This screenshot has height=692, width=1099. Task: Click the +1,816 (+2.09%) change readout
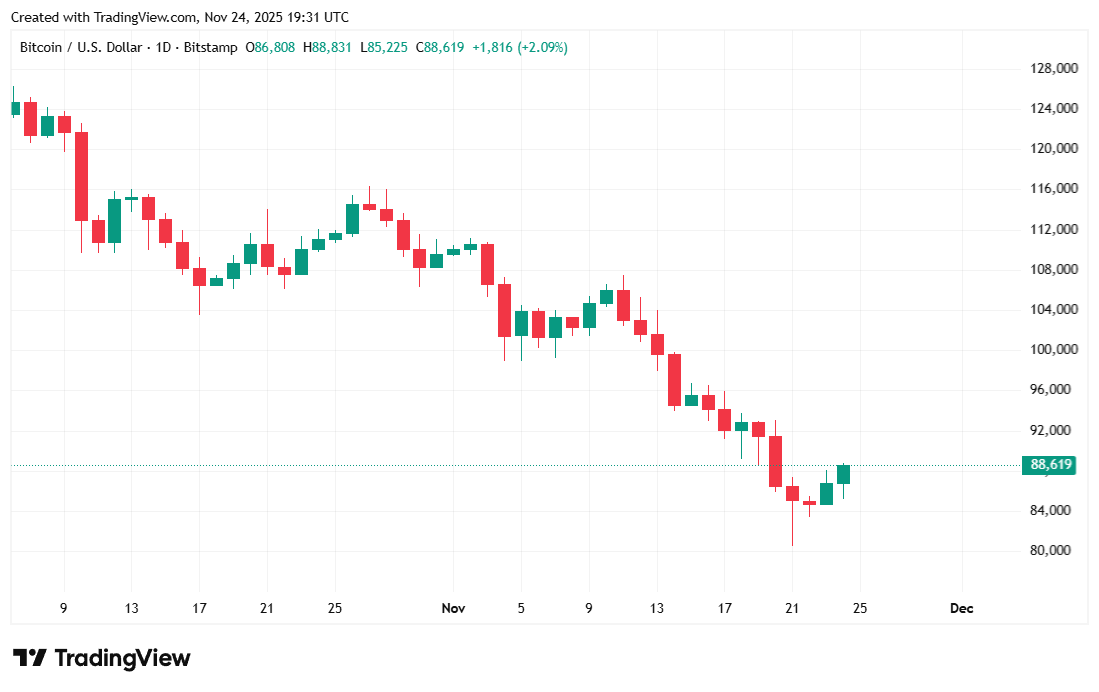(x=521, y=47)
